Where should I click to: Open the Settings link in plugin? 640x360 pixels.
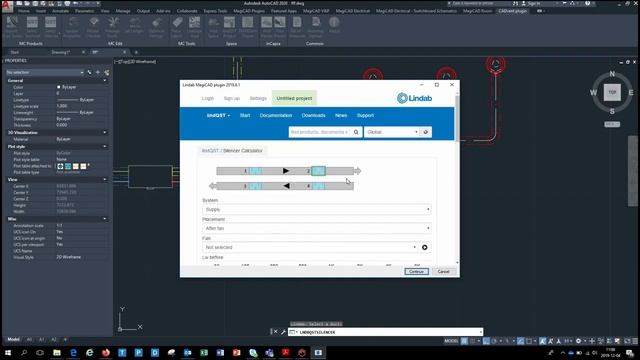[x=258, y=98]
